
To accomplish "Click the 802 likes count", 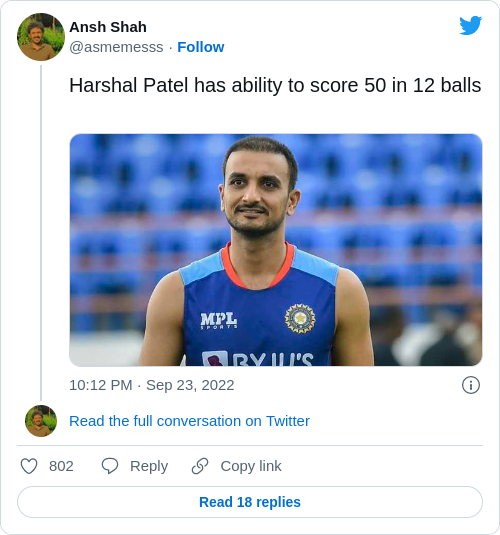I will coord(61,466).
